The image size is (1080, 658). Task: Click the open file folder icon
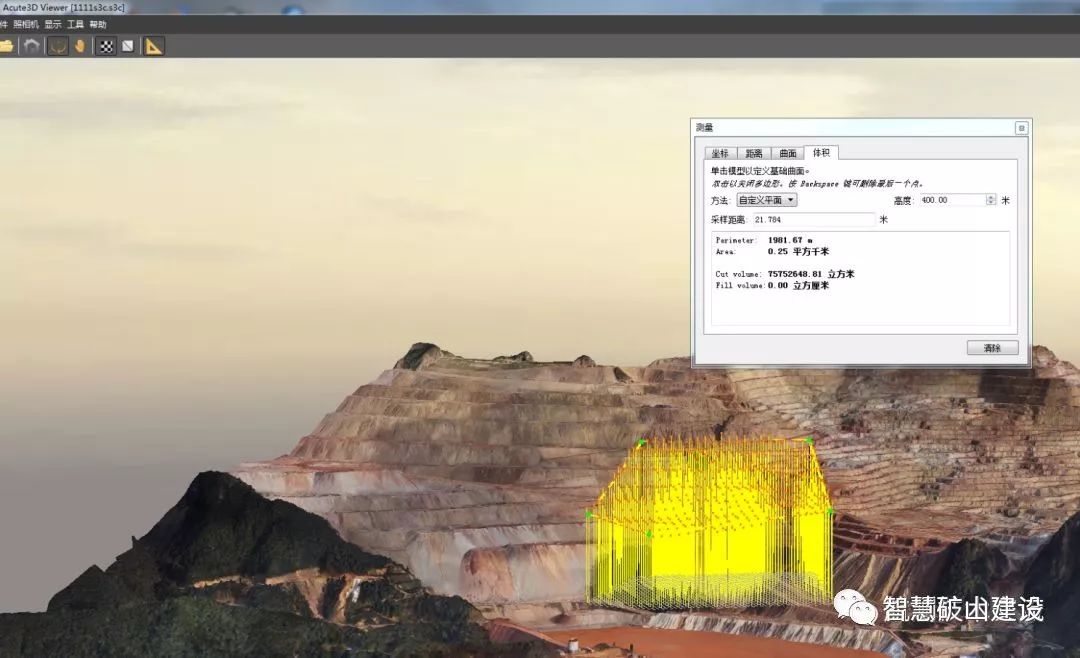6,46
